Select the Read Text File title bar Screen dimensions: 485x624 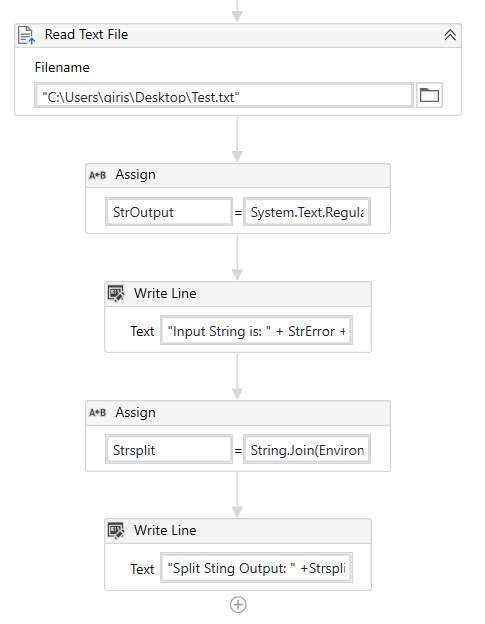coord(238,35)
